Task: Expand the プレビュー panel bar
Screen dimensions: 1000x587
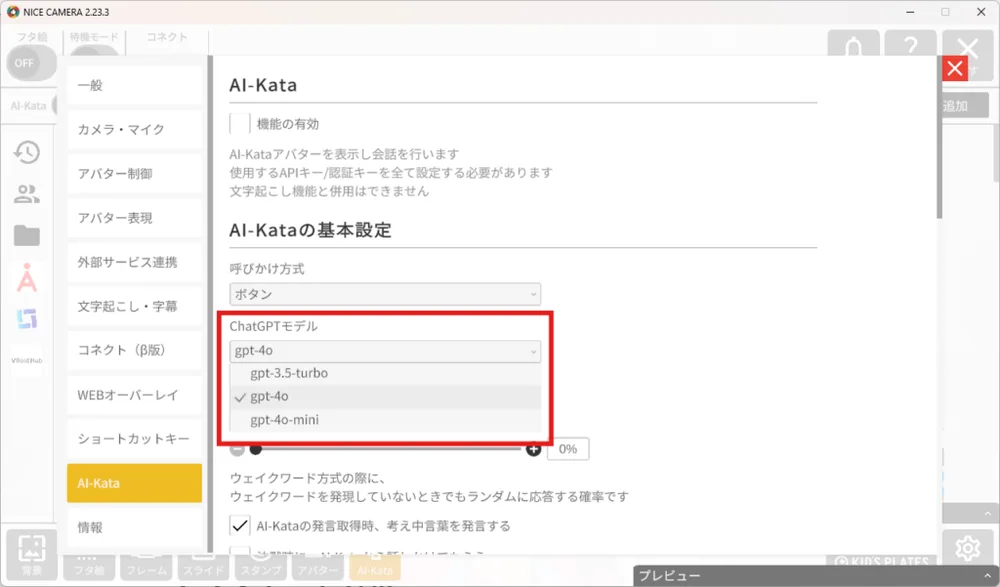Action: [x=816, y=576]
